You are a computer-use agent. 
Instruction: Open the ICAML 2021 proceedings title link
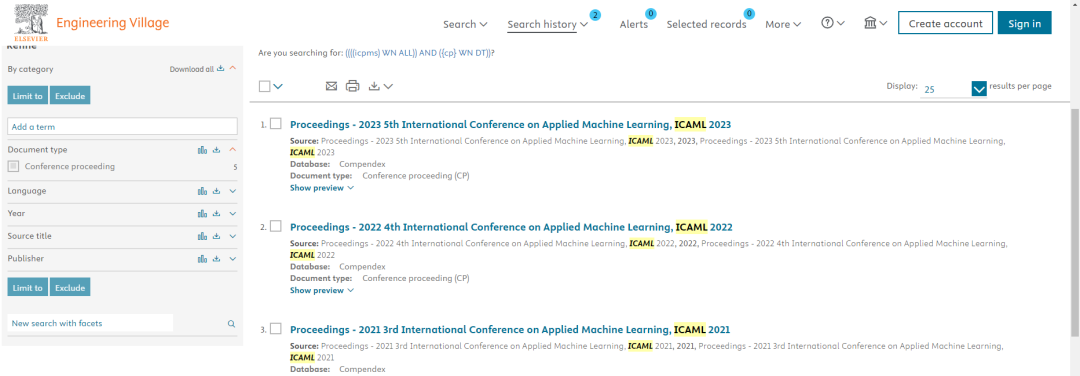point(510,329)
